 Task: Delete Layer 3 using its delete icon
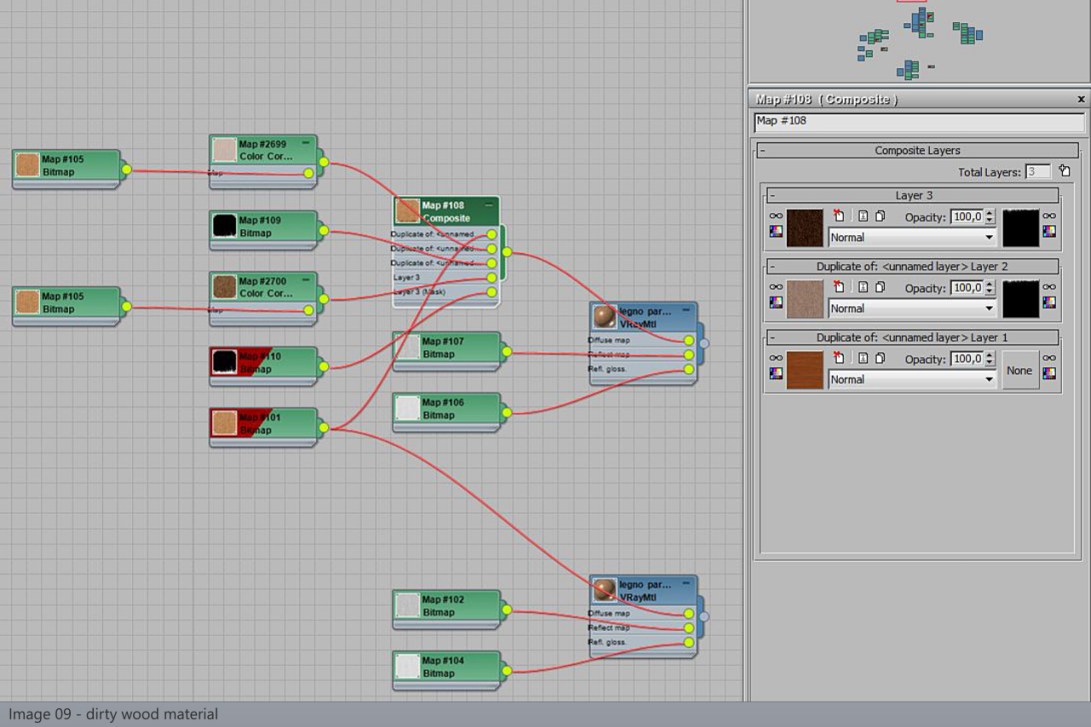(x=839, y=216)
